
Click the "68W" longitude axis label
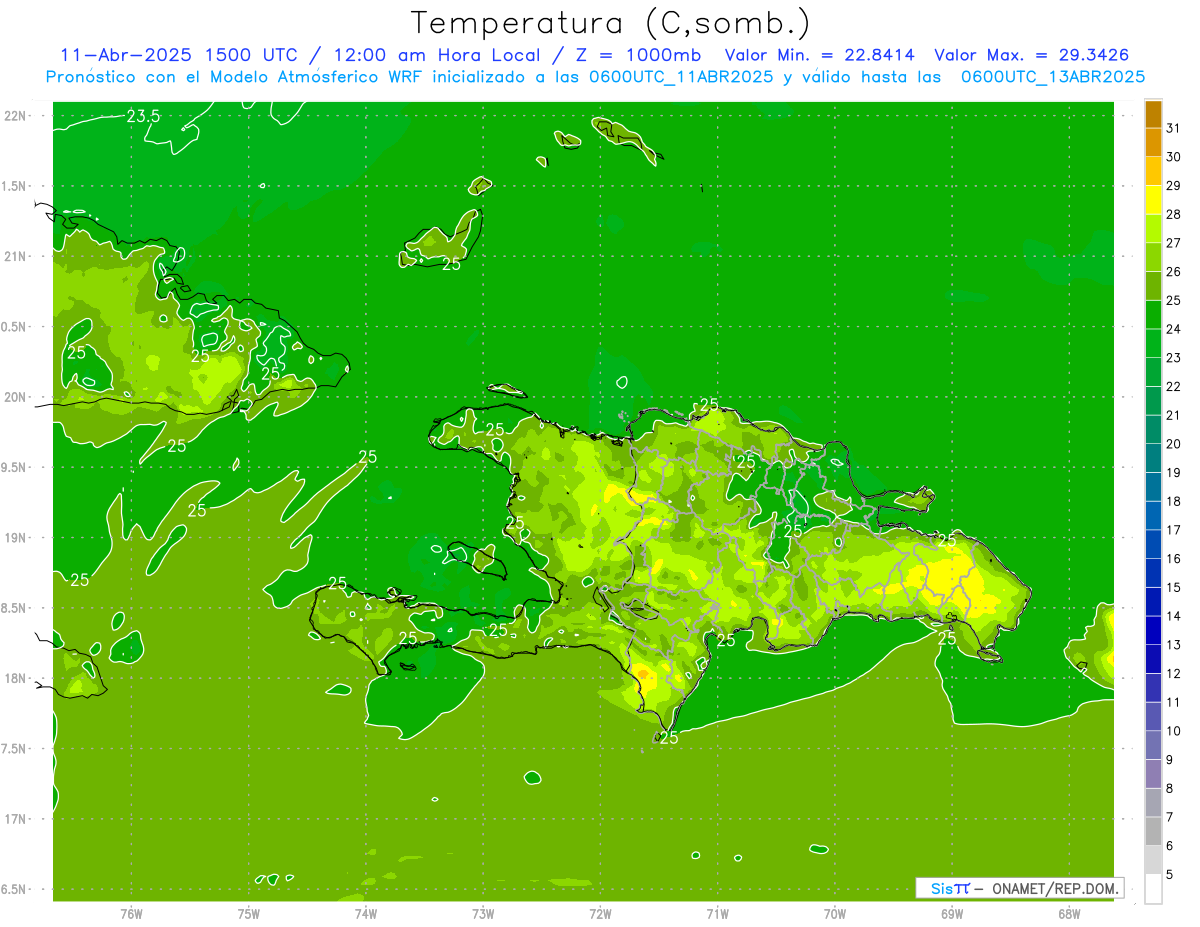[x=1069, y=913]
